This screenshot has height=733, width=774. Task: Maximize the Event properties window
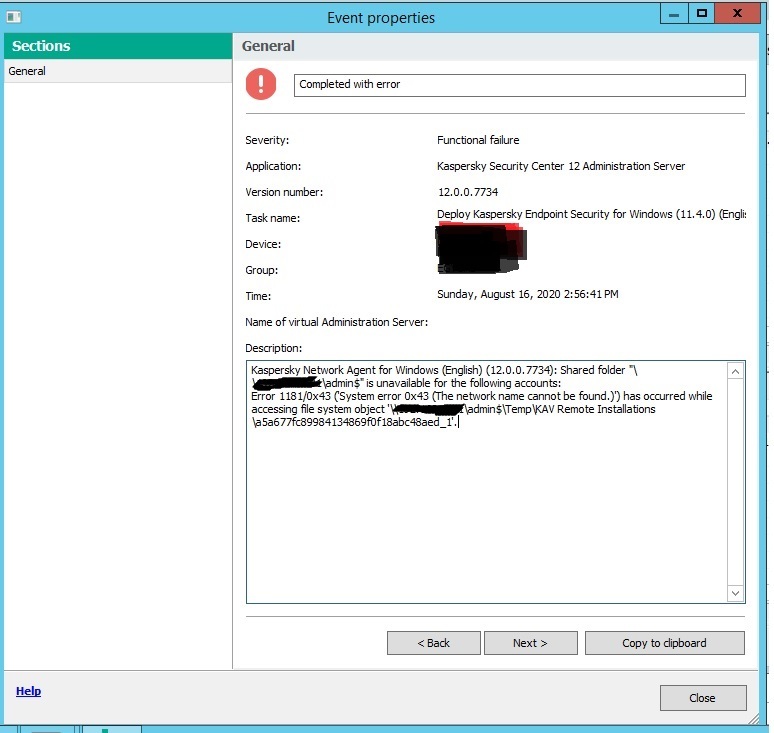[701, 14]
